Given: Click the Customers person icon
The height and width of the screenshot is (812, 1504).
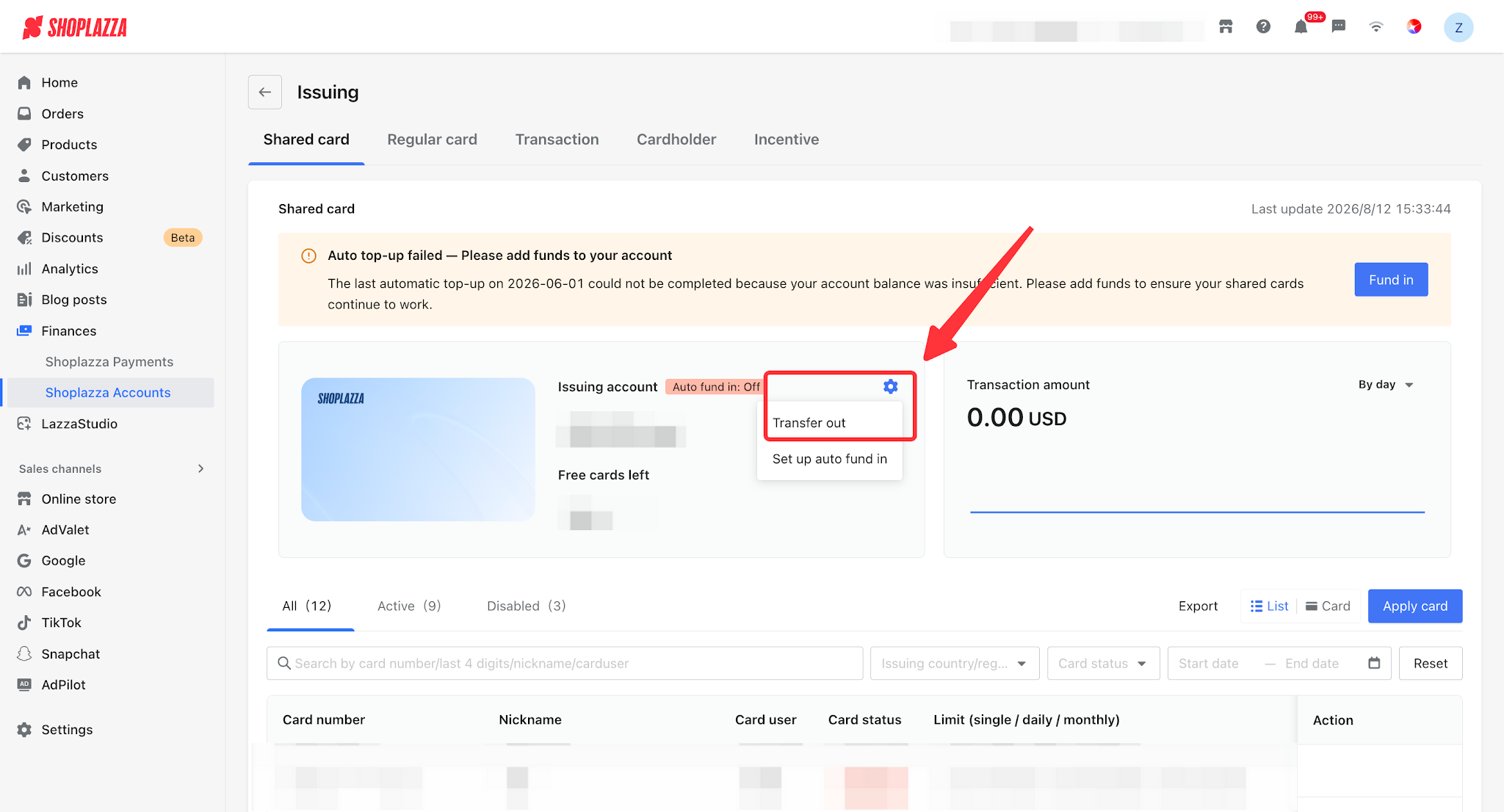Looking at the screenshot, I should click(24, 175).
